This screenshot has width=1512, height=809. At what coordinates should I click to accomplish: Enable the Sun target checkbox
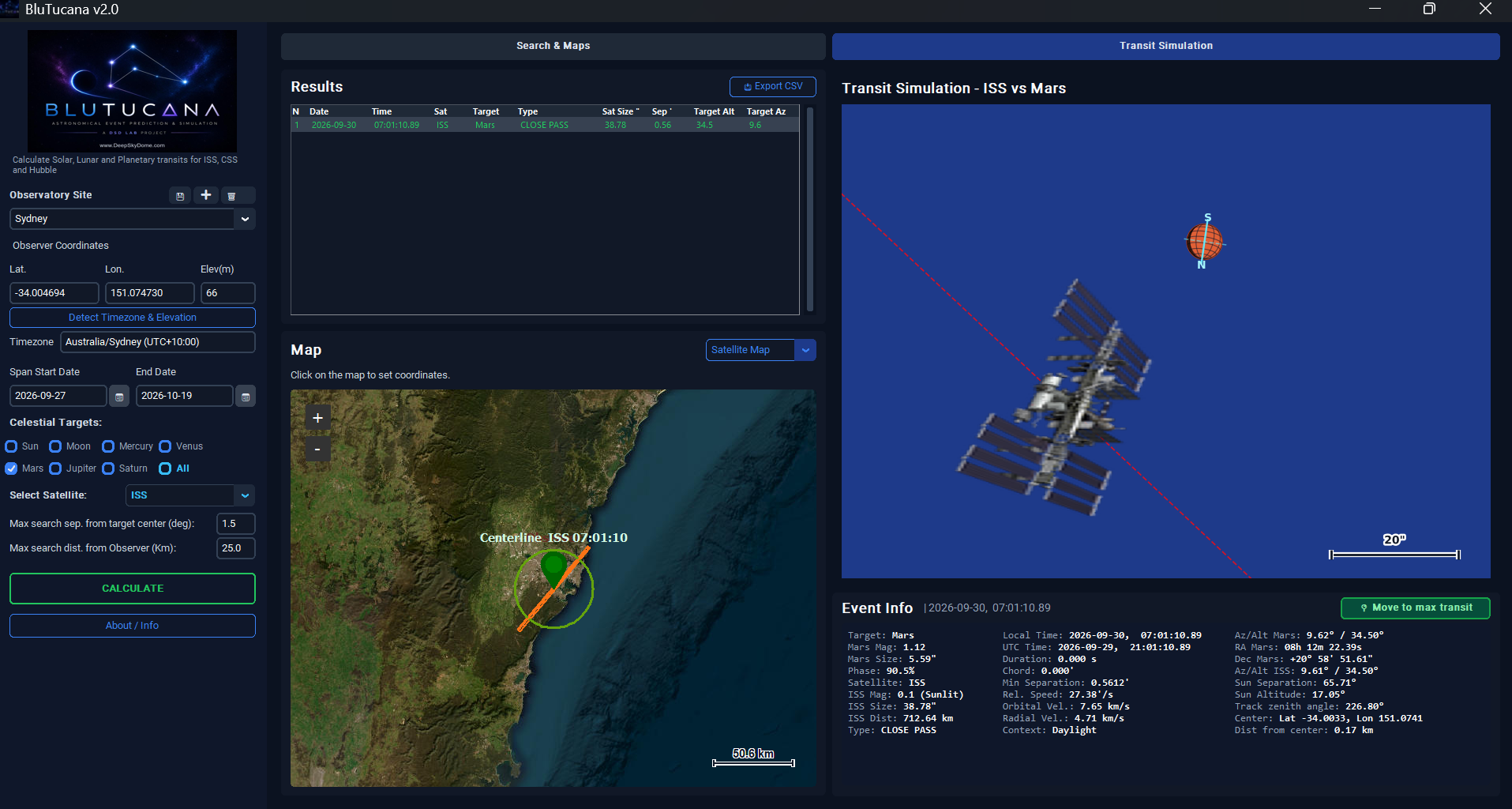[11, 446]
